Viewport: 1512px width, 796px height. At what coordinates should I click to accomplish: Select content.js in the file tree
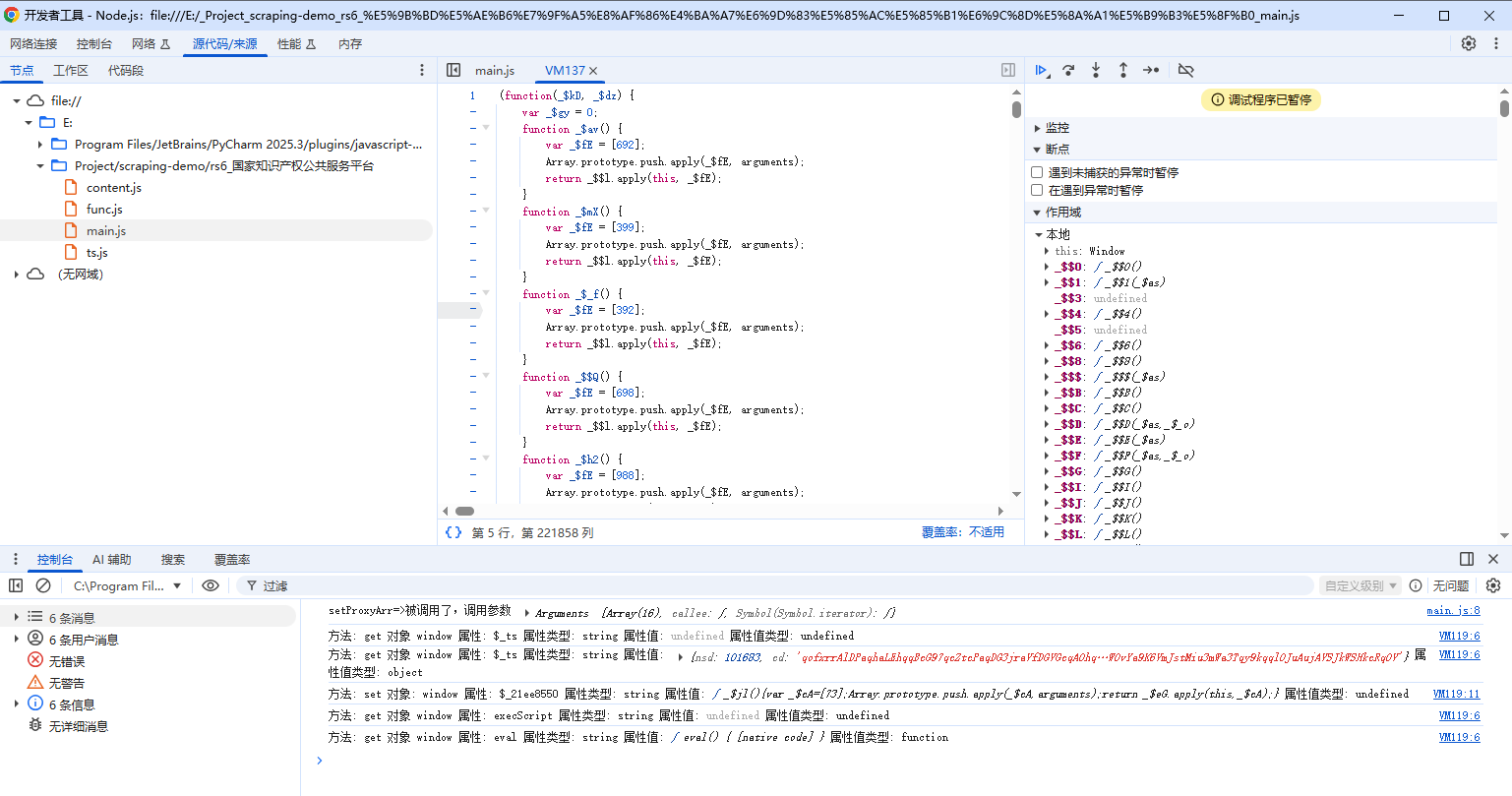click(114, 188)
